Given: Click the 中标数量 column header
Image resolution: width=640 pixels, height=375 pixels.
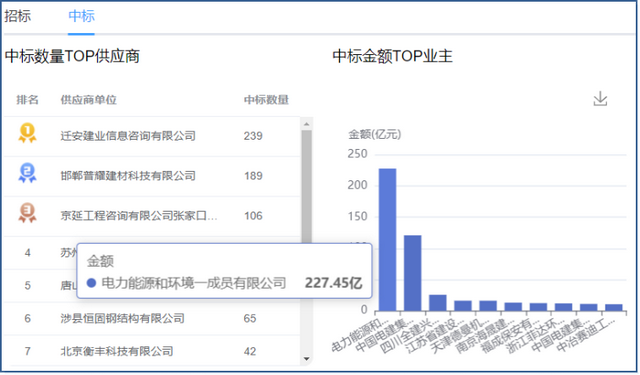Looking at the screenshot, I should 266,100.
